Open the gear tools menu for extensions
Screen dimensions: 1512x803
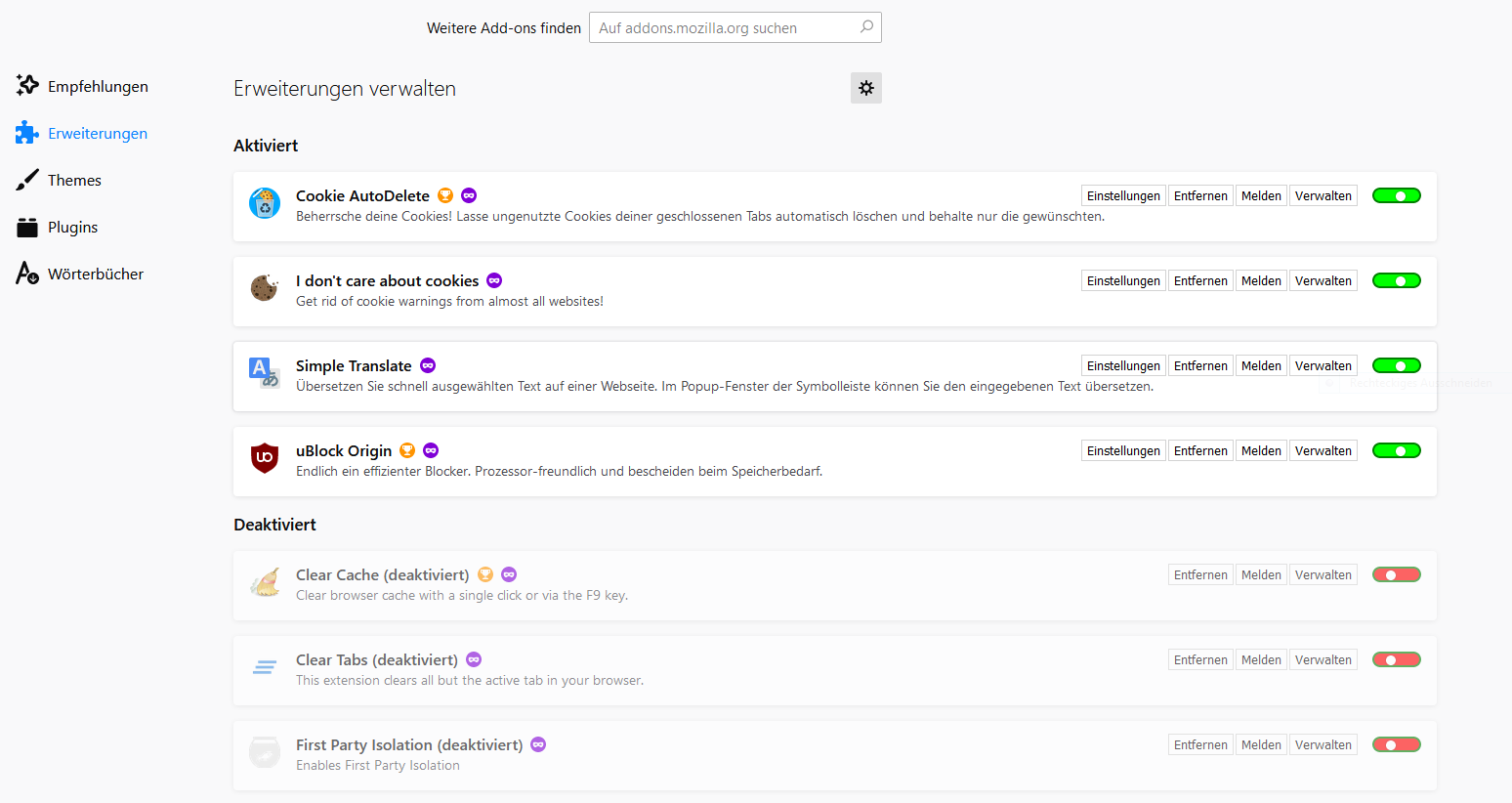tap(866, 88)
